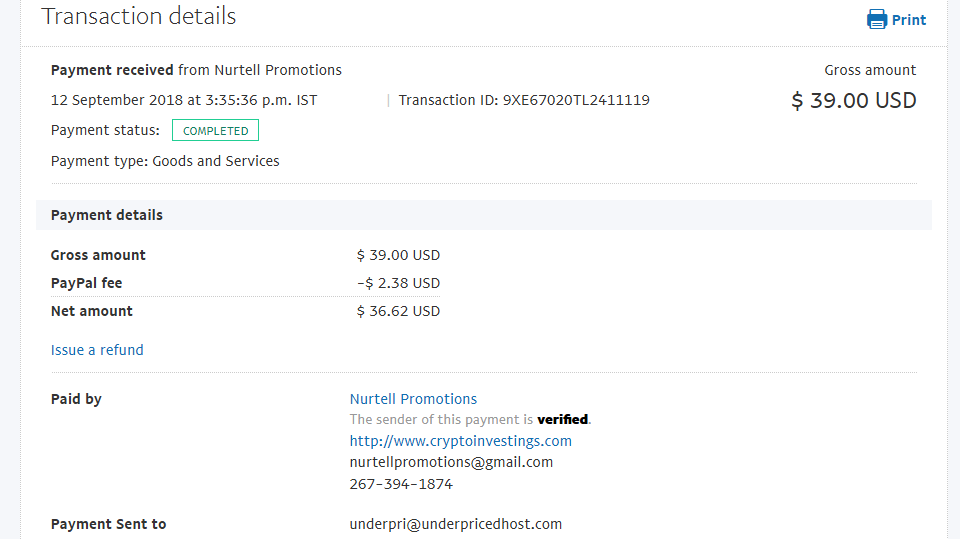This screenshot has height=539, width=960.
Task: Open the Nurtell Promotions payer link
Action: point(413,399)
